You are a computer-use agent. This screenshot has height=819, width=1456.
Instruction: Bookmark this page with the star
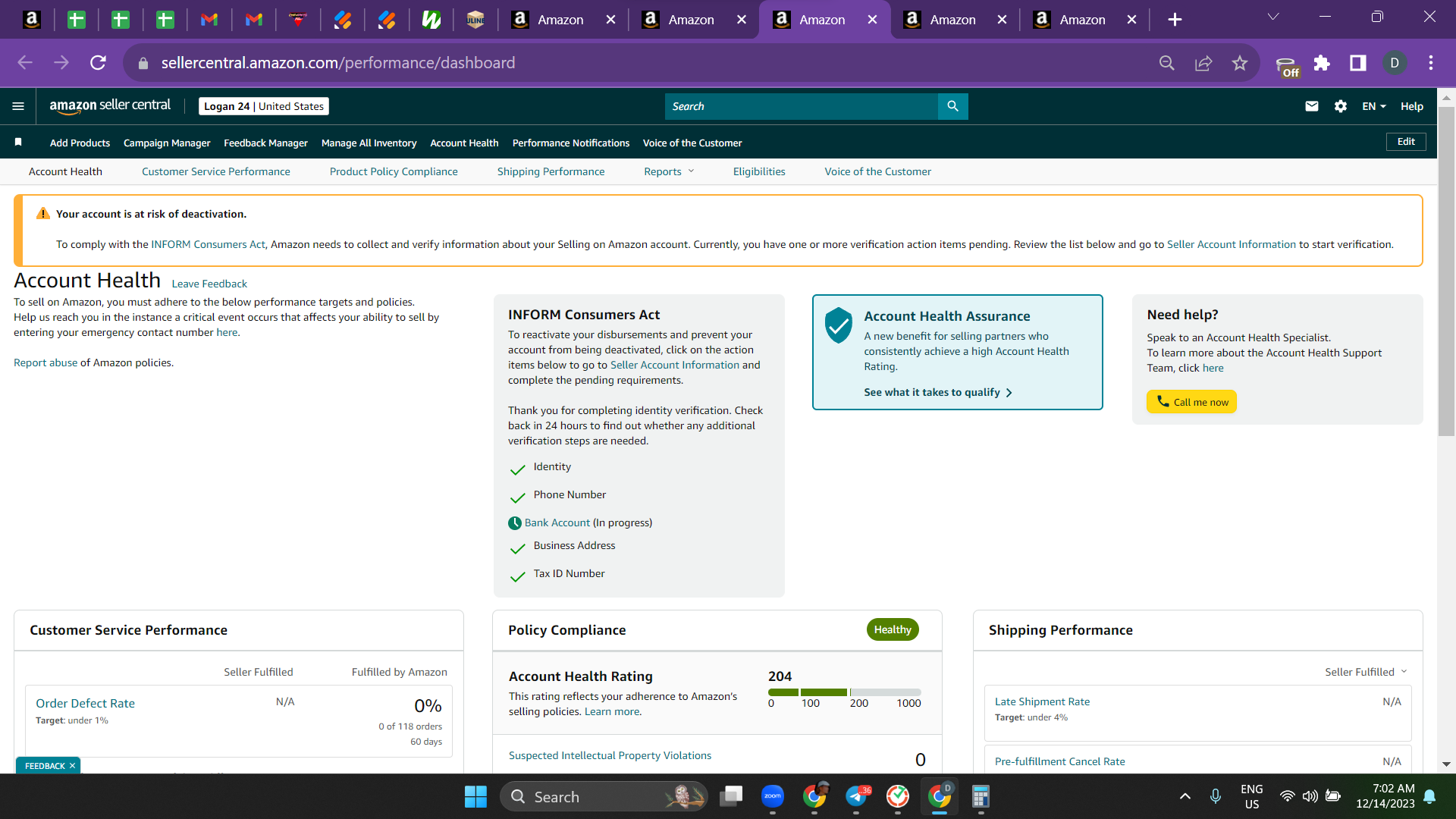pos(1240,63)
